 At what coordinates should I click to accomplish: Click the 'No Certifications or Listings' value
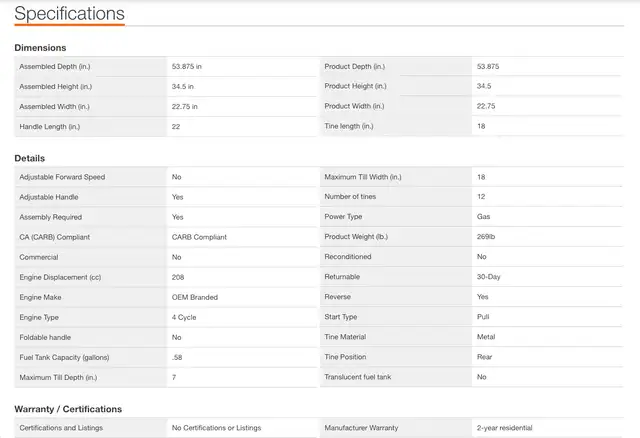tap(216, 428)
